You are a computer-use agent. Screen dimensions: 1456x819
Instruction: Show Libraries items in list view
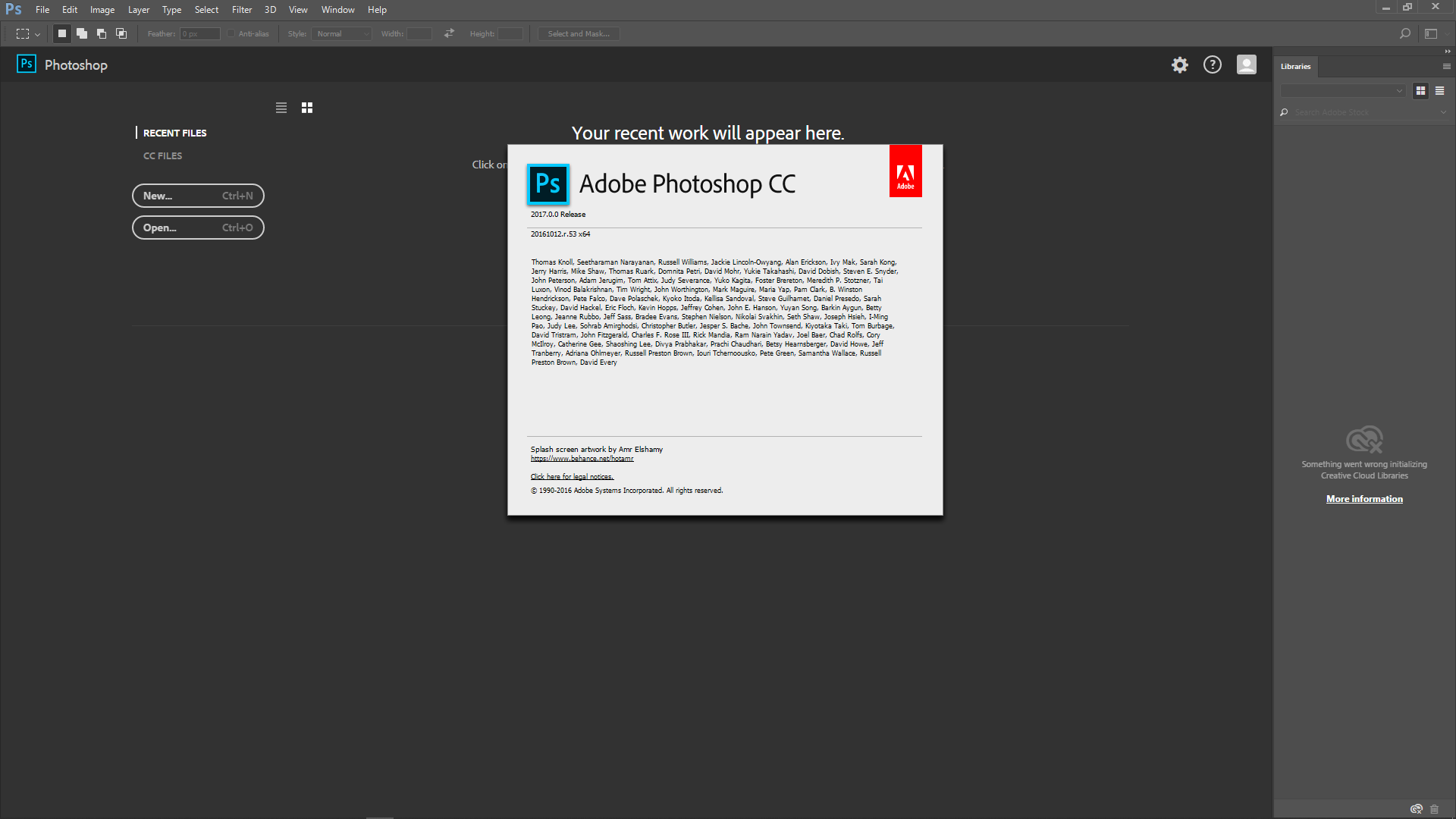[x=1439, y=91]
